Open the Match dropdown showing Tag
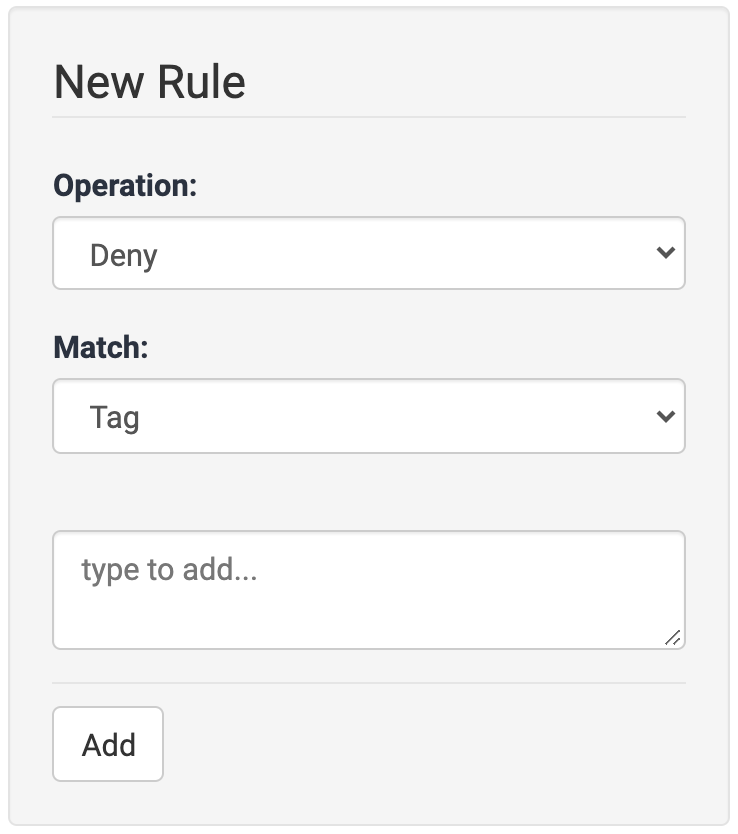Viewport: 738px width, 834px height. coord(368,416)
